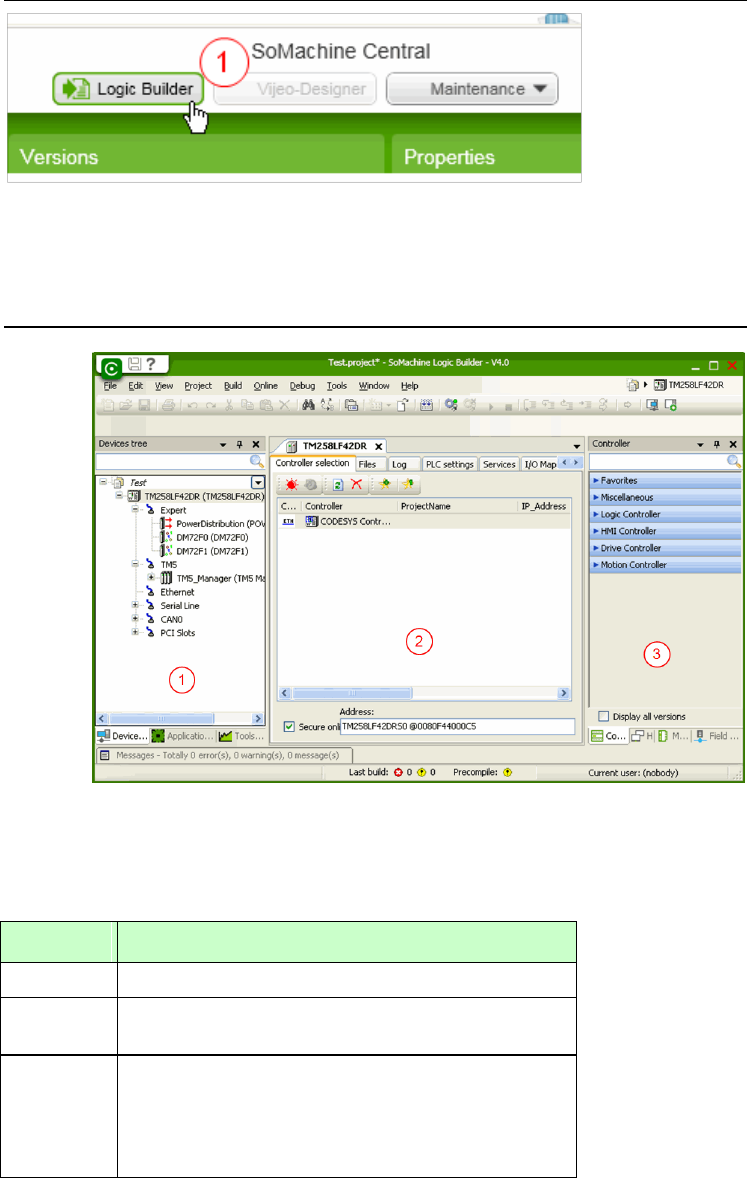Screen dimensions: 747x1178
Task: Close the TM258LF42DR editor tab
Action: [379, 446]
